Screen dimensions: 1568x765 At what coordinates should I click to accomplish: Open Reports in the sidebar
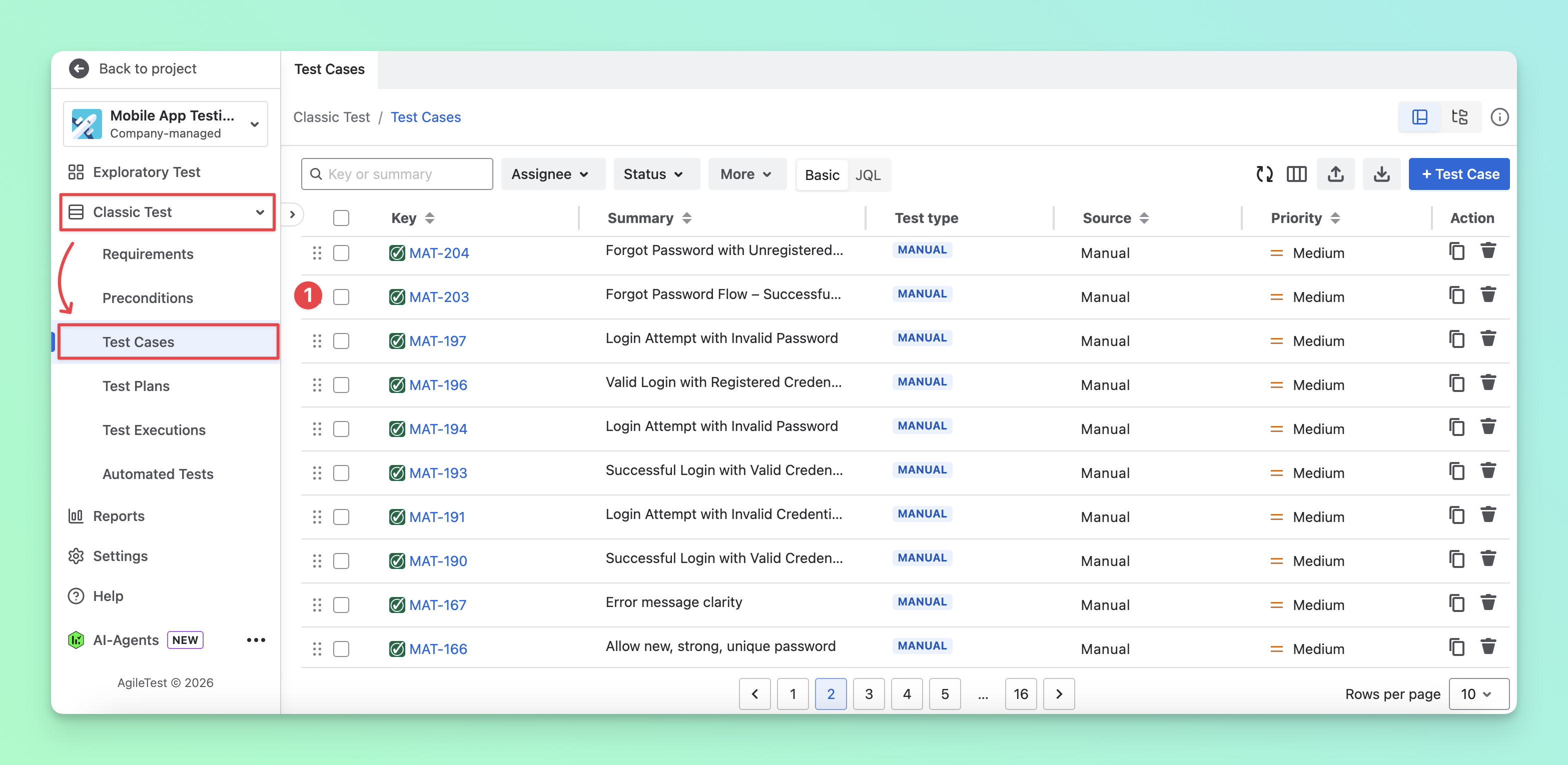[x=119, y=515]
